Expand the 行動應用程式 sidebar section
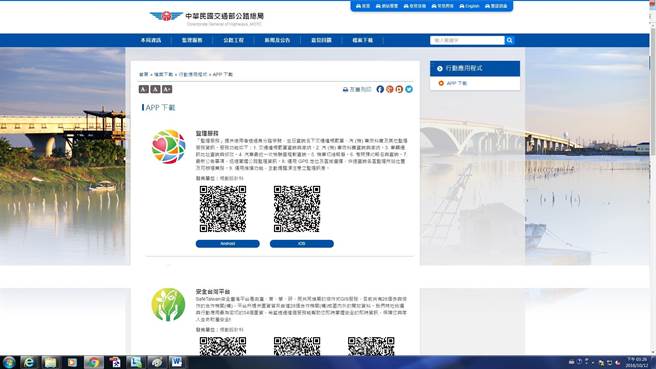656x369 pixels. (x=475, y=68)
